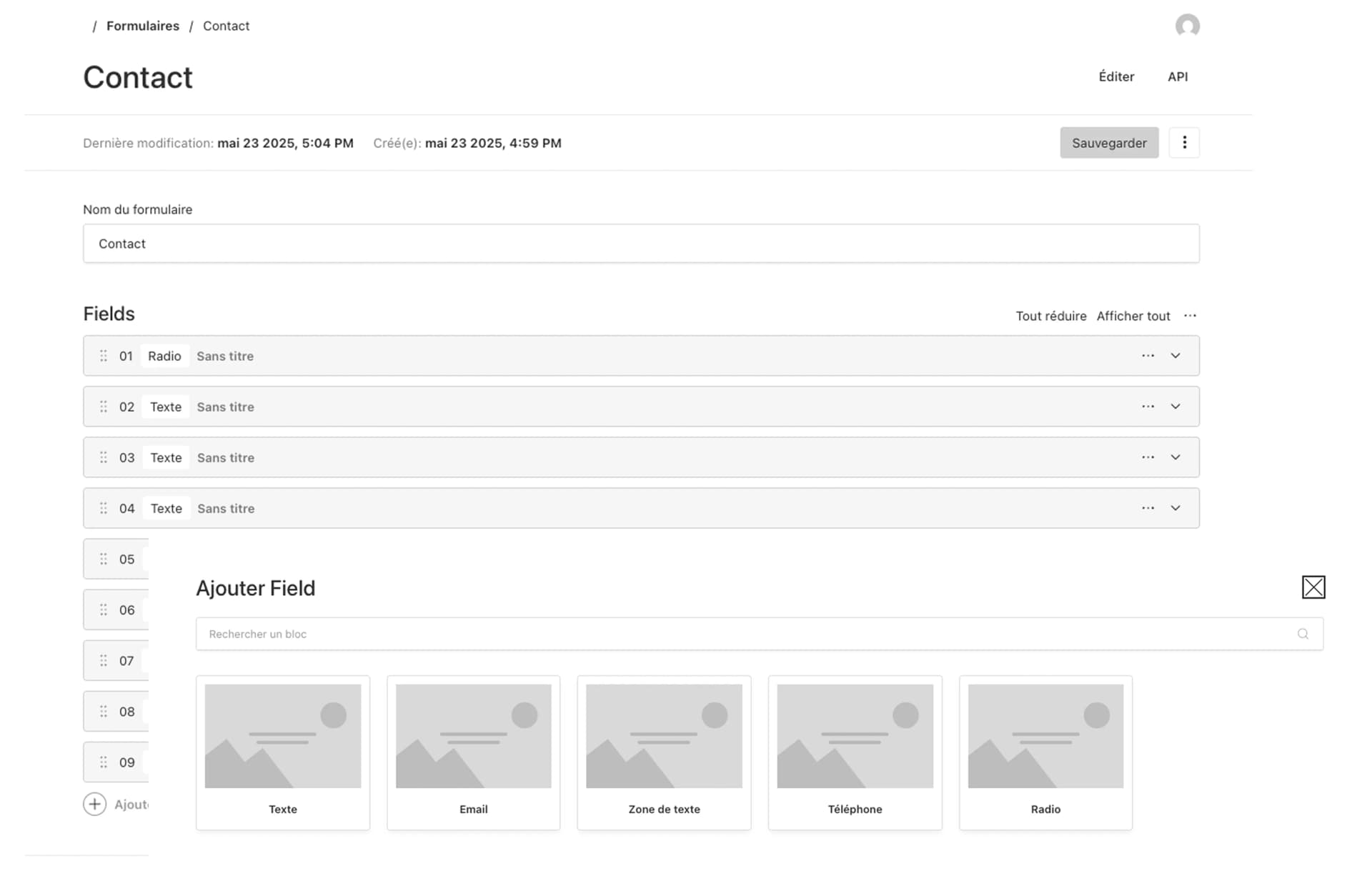1372x891 pixels.
Task: Click the Sauvegarder button
Action: coord(1109,143)
